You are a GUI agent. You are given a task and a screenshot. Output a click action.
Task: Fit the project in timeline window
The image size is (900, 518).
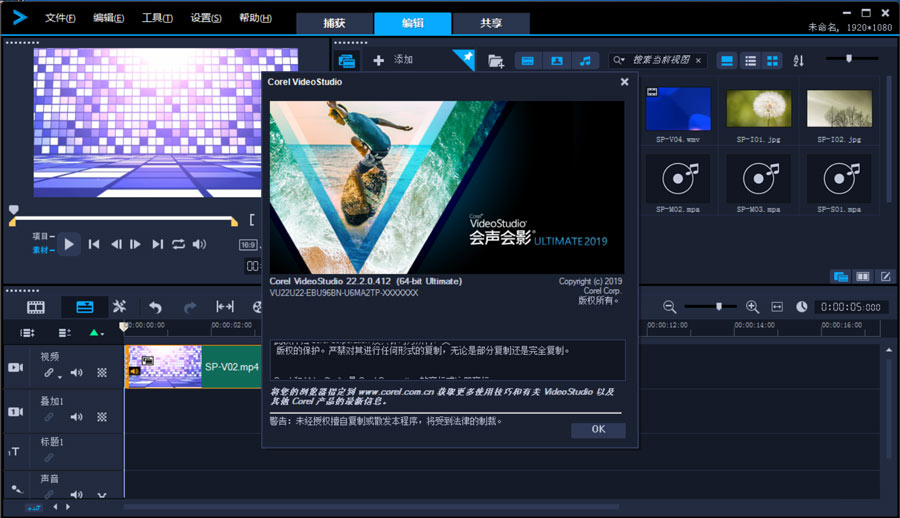click(776, 307)
